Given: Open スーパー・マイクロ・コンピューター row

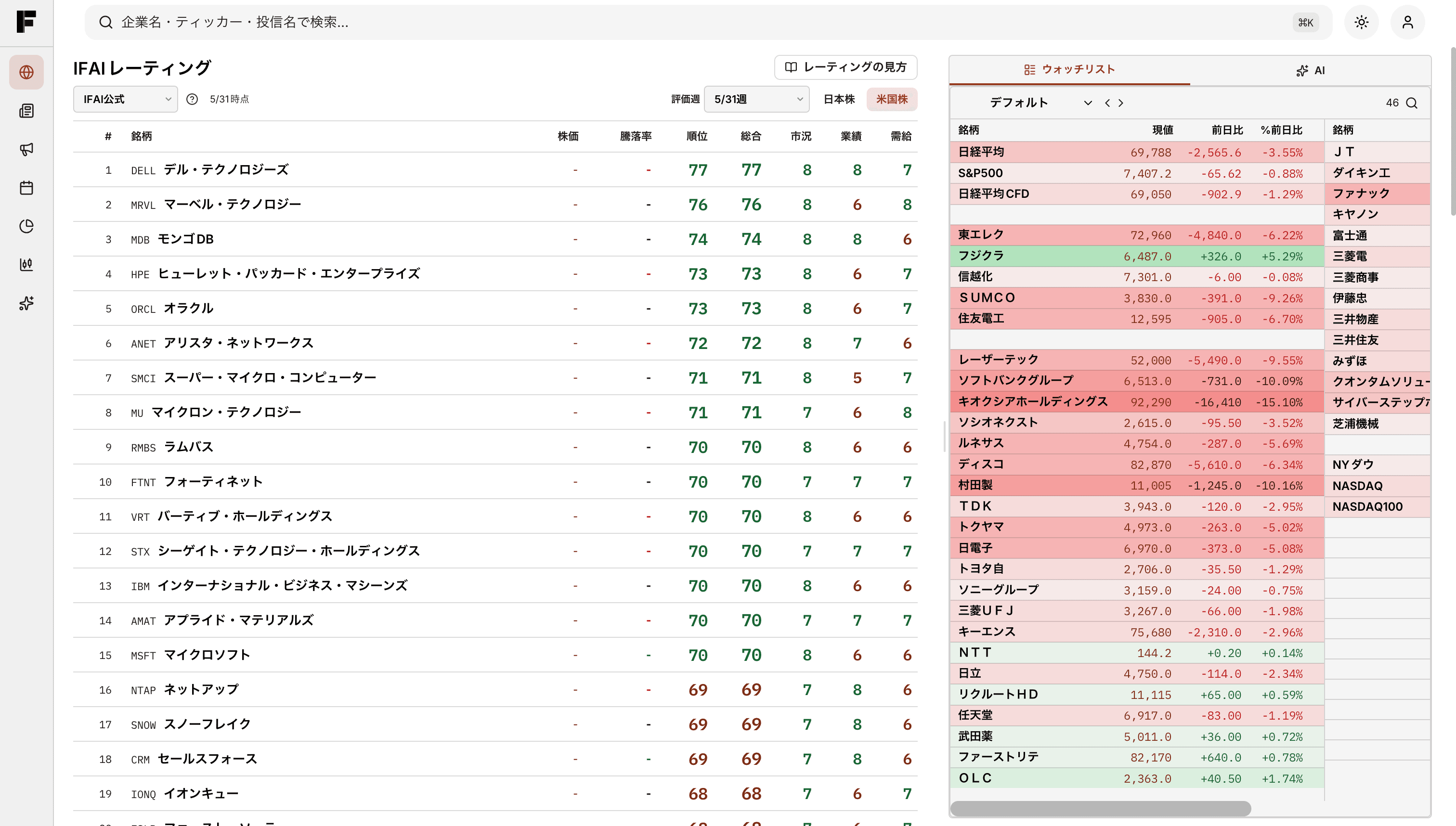Looking at the screenshot, I should pyautogui.click(x=495, y=377).
